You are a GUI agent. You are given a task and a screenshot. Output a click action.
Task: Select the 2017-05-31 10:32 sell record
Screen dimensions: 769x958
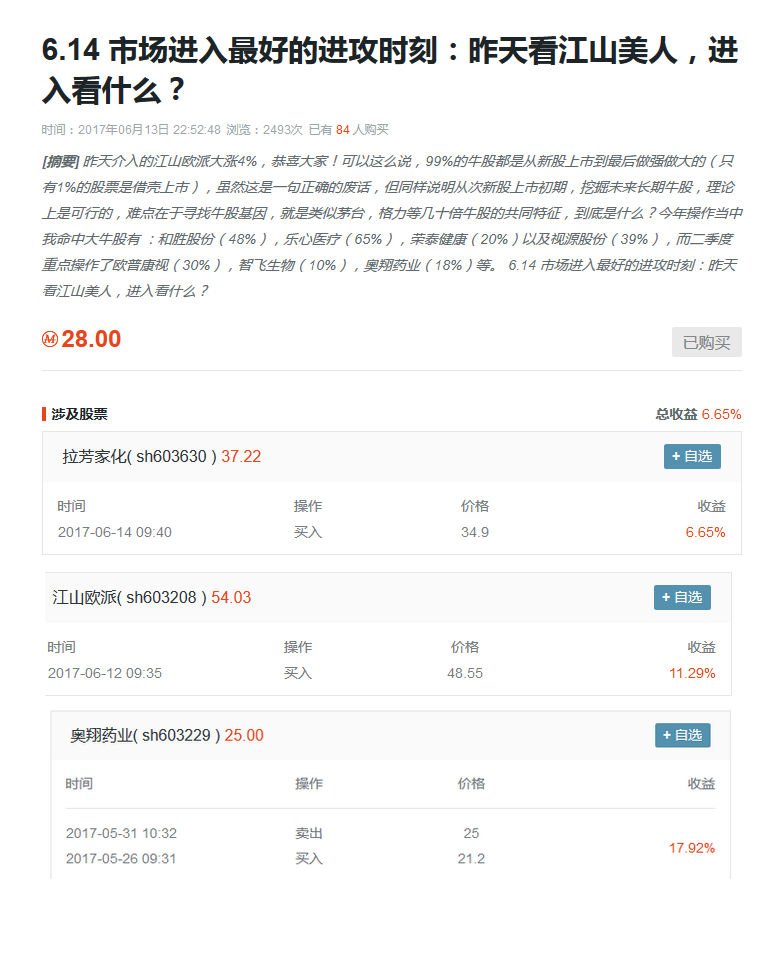coord(121,833)
